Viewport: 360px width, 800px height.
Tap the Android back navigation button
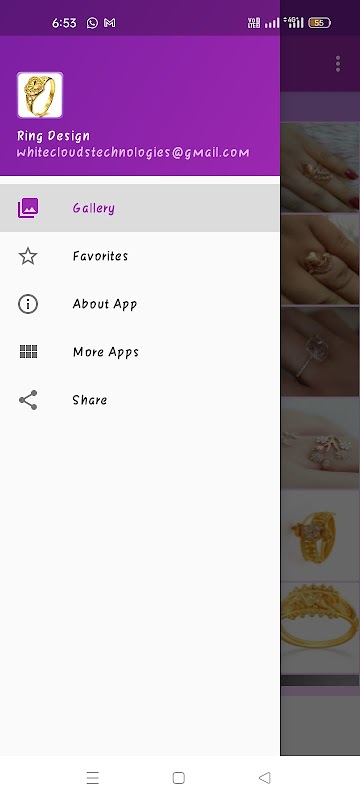[x=264, y=778]
